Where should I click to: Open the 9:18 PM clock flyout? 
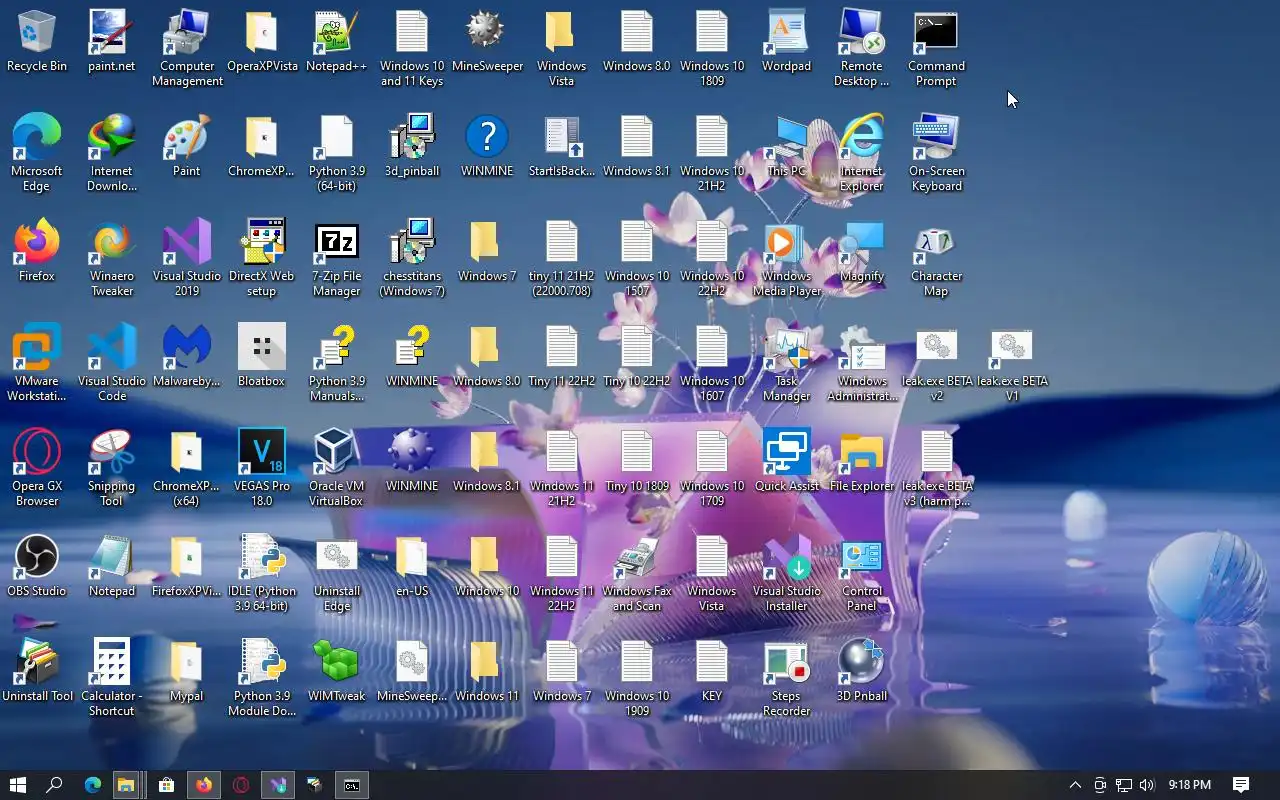pos(1190,785)
